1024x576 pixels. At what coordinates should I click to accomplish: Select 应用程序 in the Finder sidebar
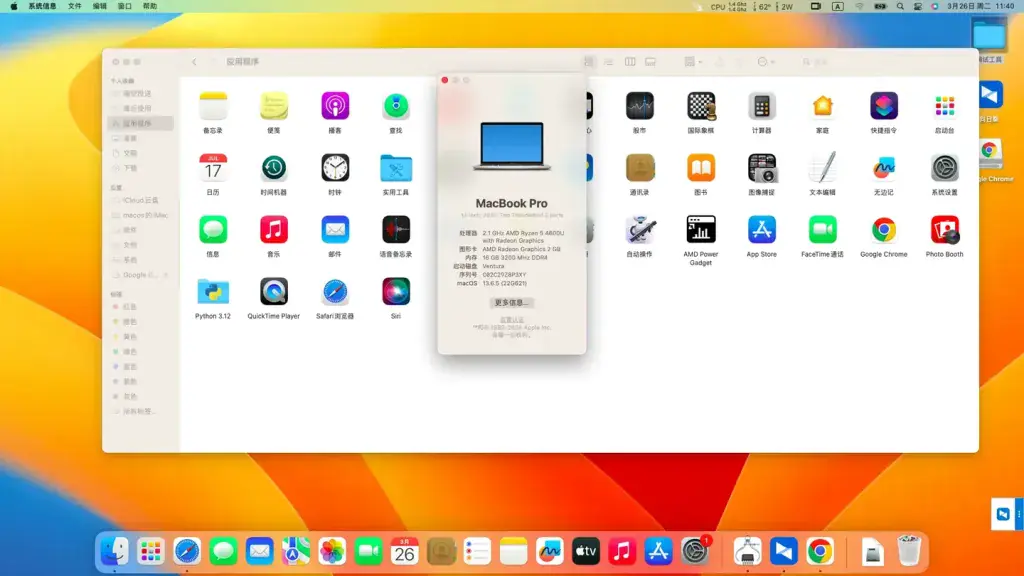[x=141, y=123]
